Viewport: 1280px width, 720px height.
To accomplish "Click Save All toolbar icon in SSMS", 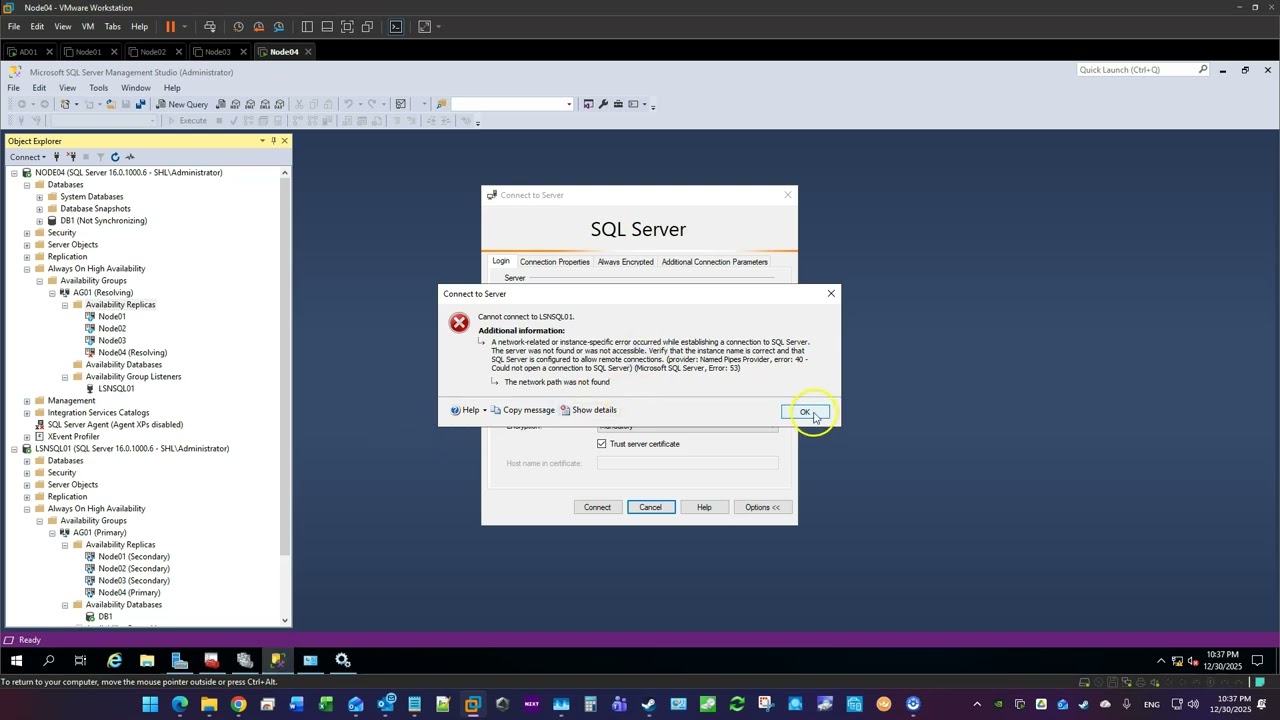I will tap(140, 104).
